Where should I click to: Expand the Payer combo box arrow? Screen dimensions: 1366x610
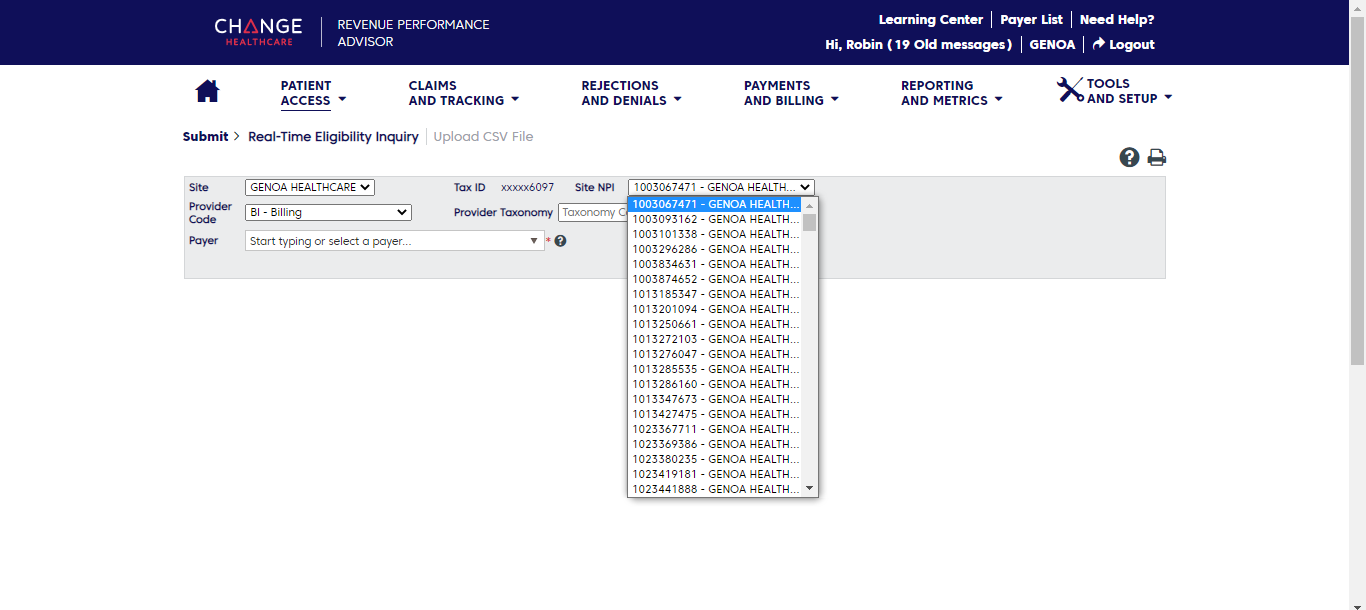534,241
